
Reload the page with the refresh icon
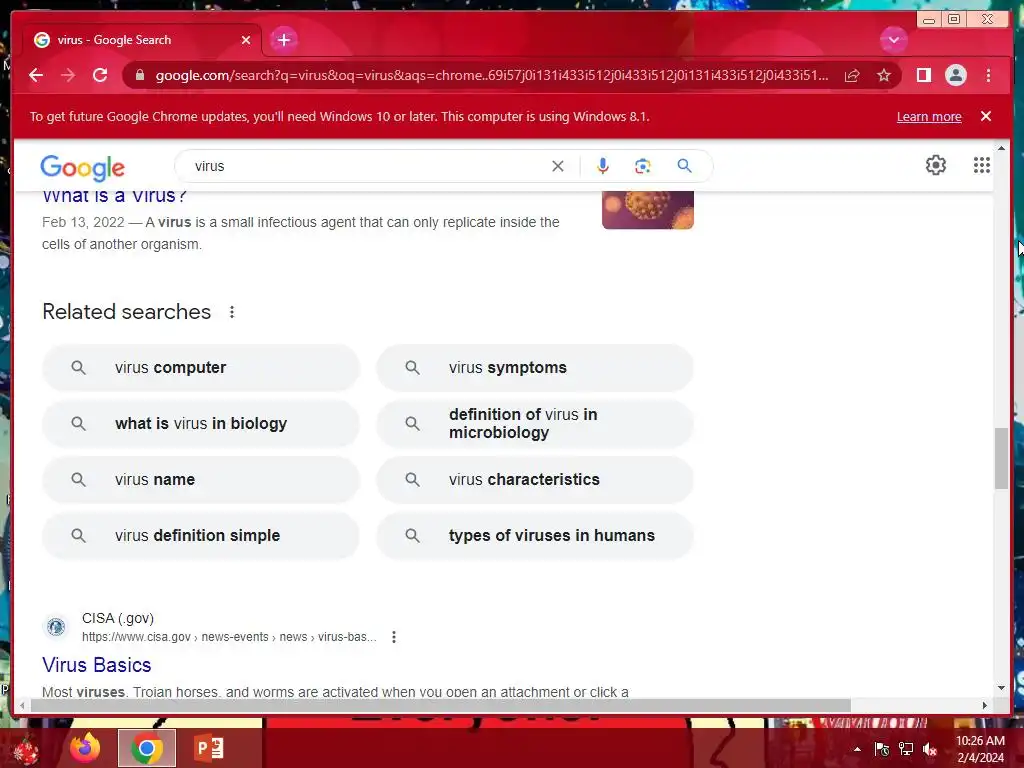point(100,75)
